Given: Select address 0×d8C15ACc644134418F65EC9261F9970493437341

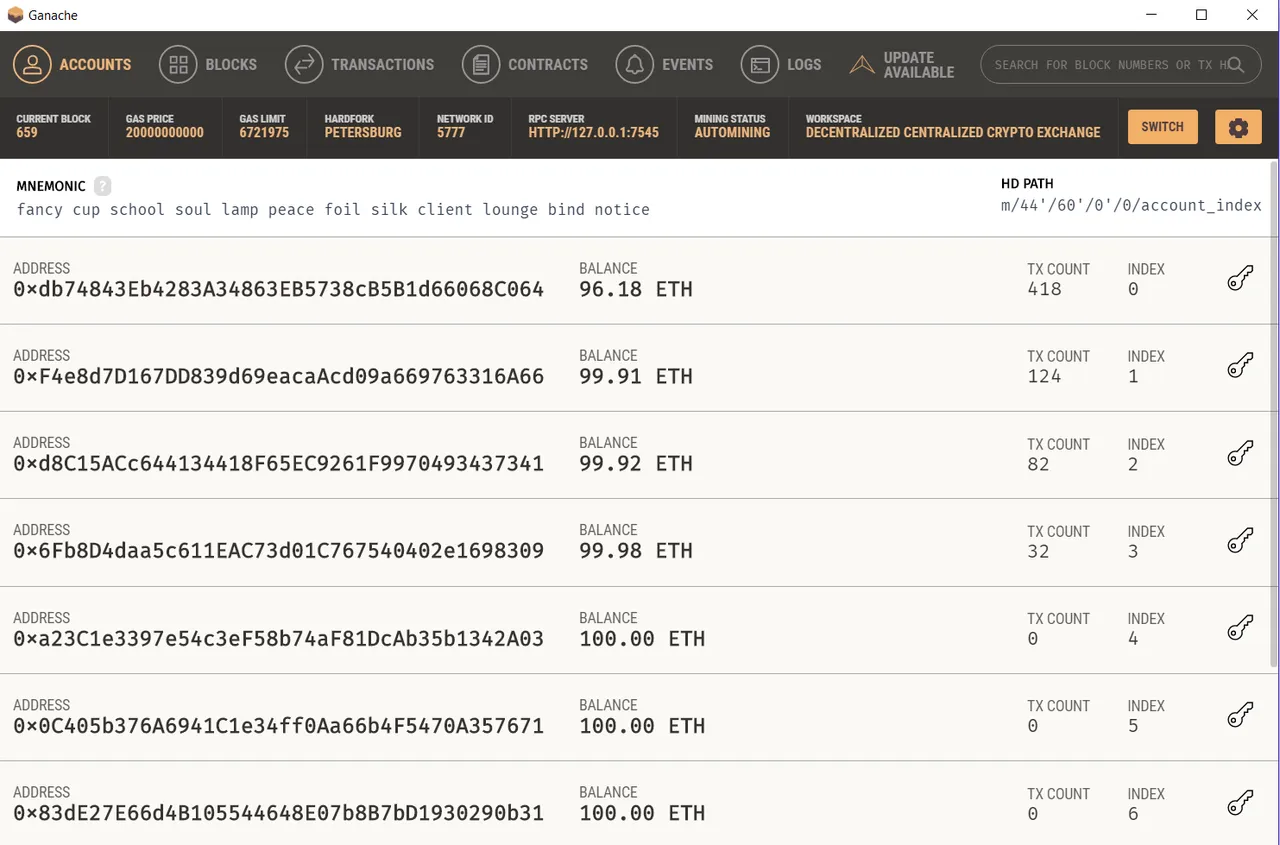Looking at the screenshot, I should coord(279,464).
